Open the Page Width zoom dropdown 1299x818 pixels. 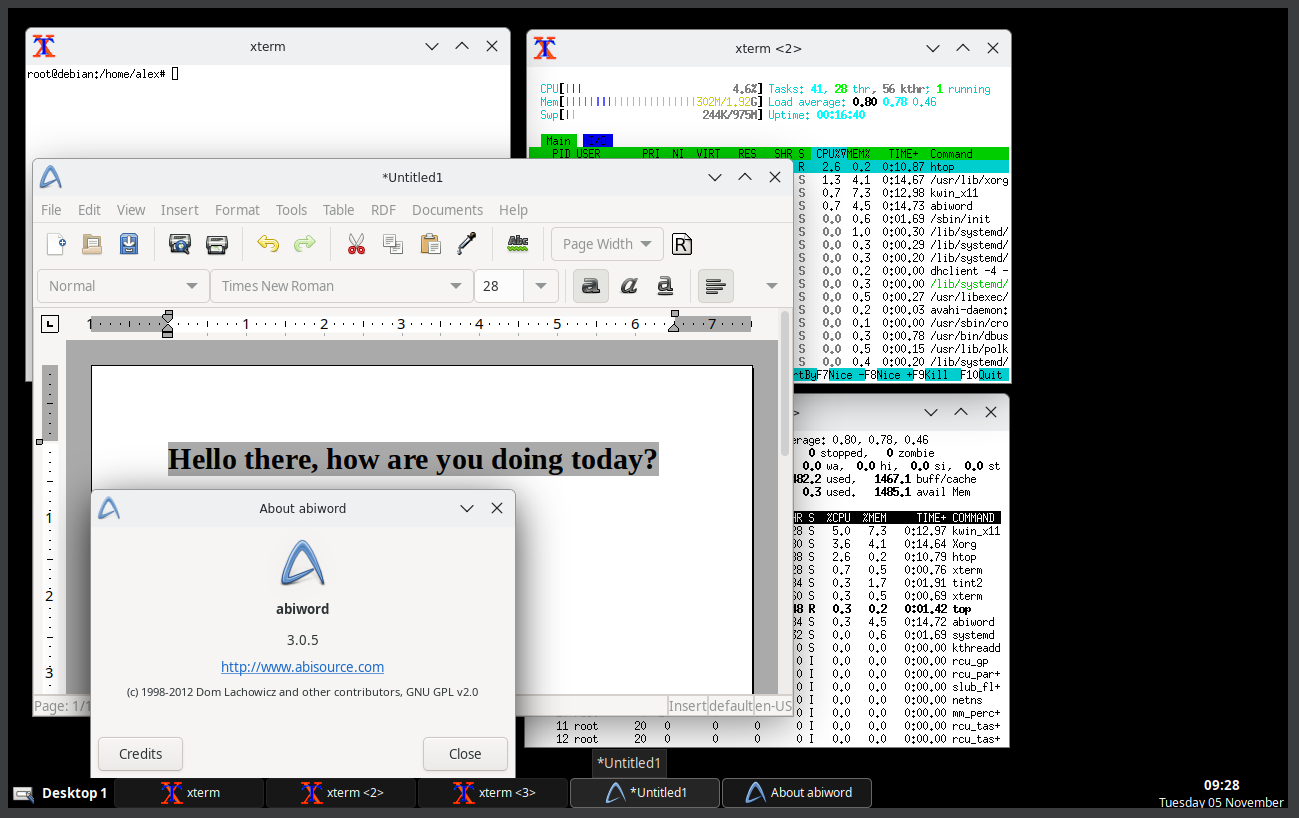point(607,244)
